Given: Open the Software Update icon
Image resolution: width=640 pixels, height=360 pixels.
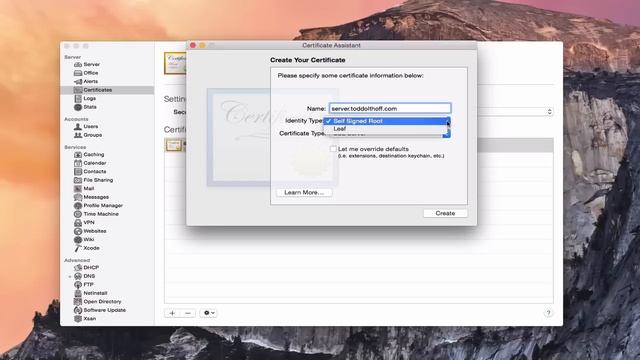Looking at the screenshot, I should [78, 310].
